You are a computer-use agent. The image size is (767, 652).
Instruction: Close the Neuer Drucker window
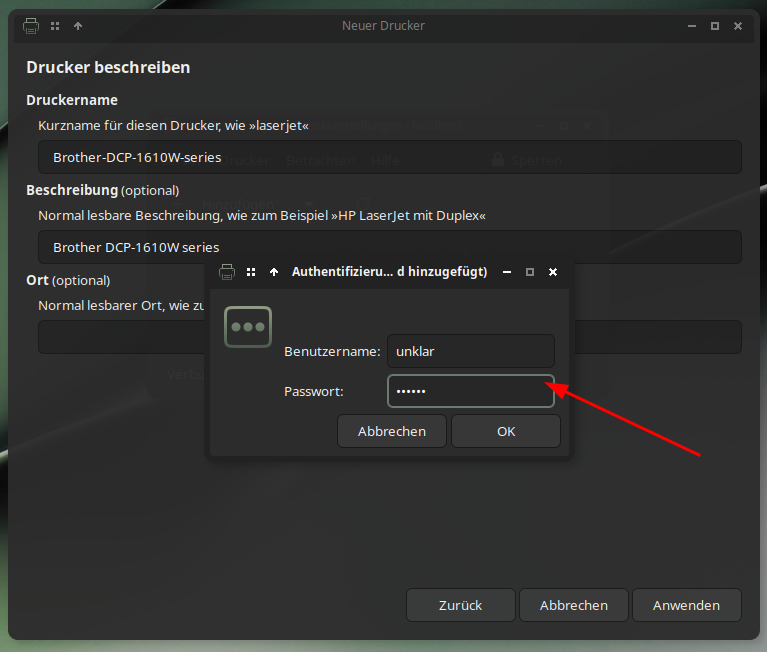(738, 26)
